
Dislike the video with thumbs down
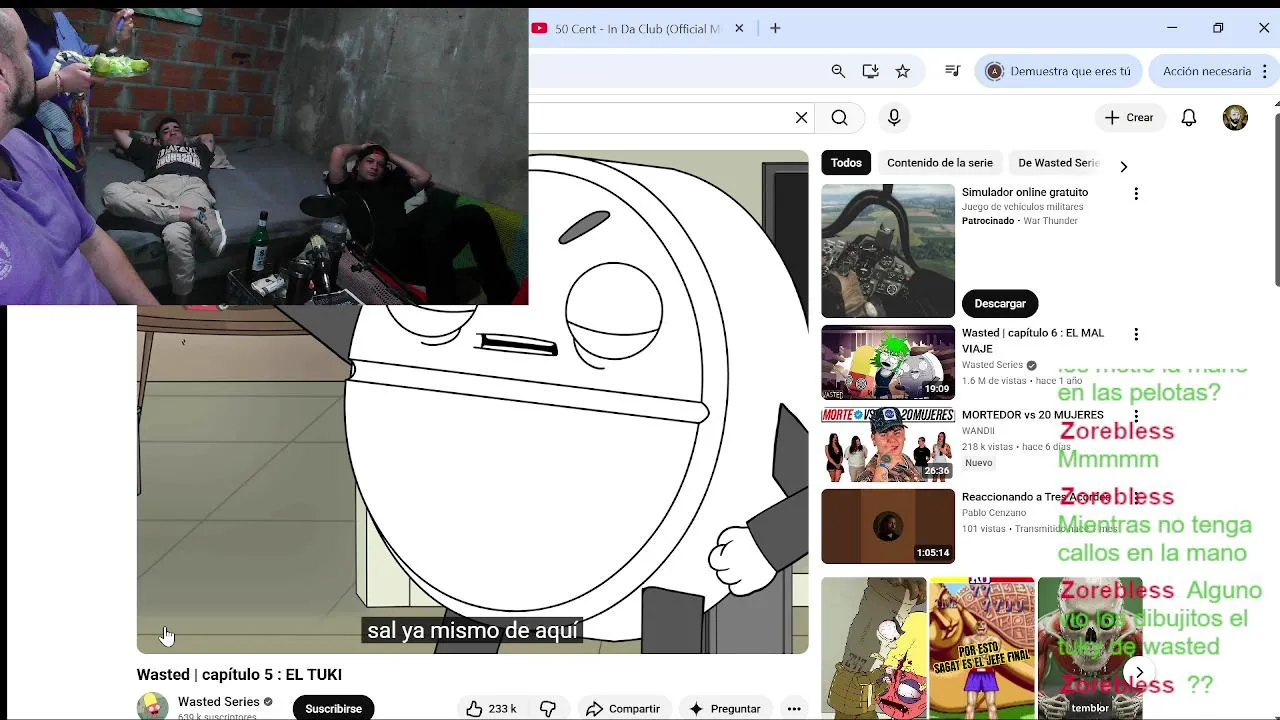tap(548, 708)
